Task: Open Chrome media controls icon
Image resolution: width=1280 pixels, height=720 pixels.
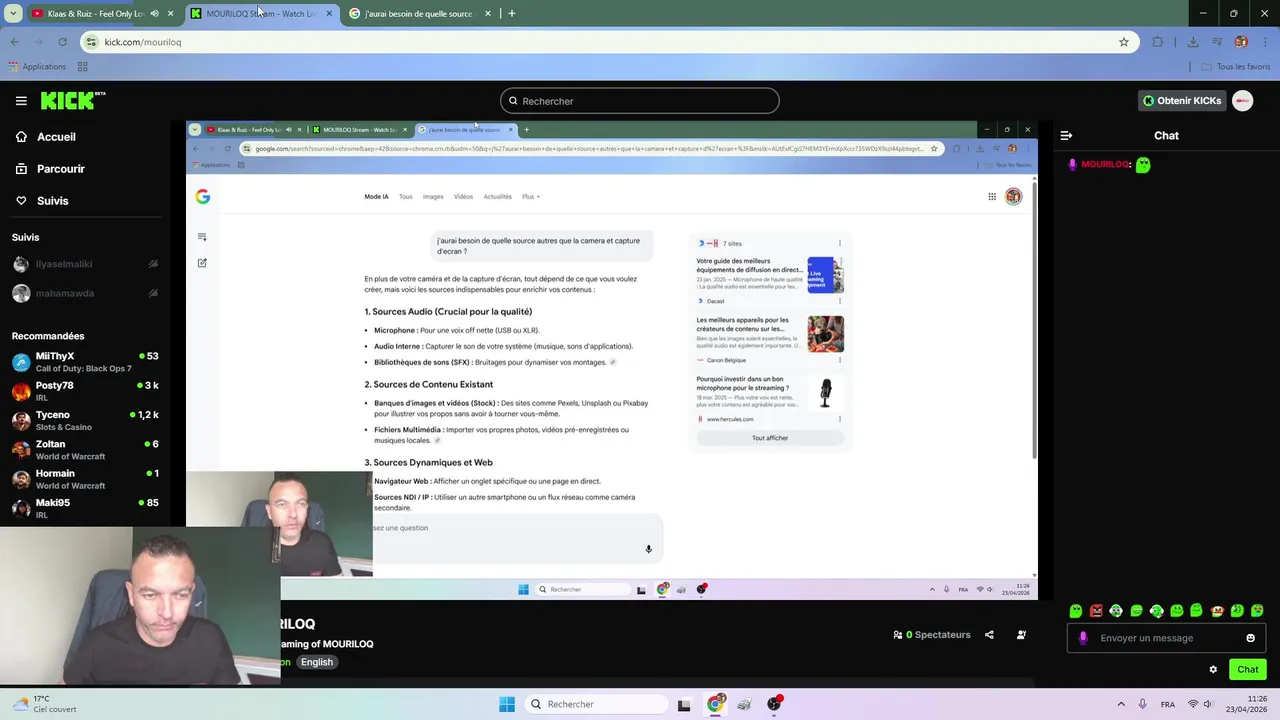Action: pyautogui.click(x=1217, y=42)
